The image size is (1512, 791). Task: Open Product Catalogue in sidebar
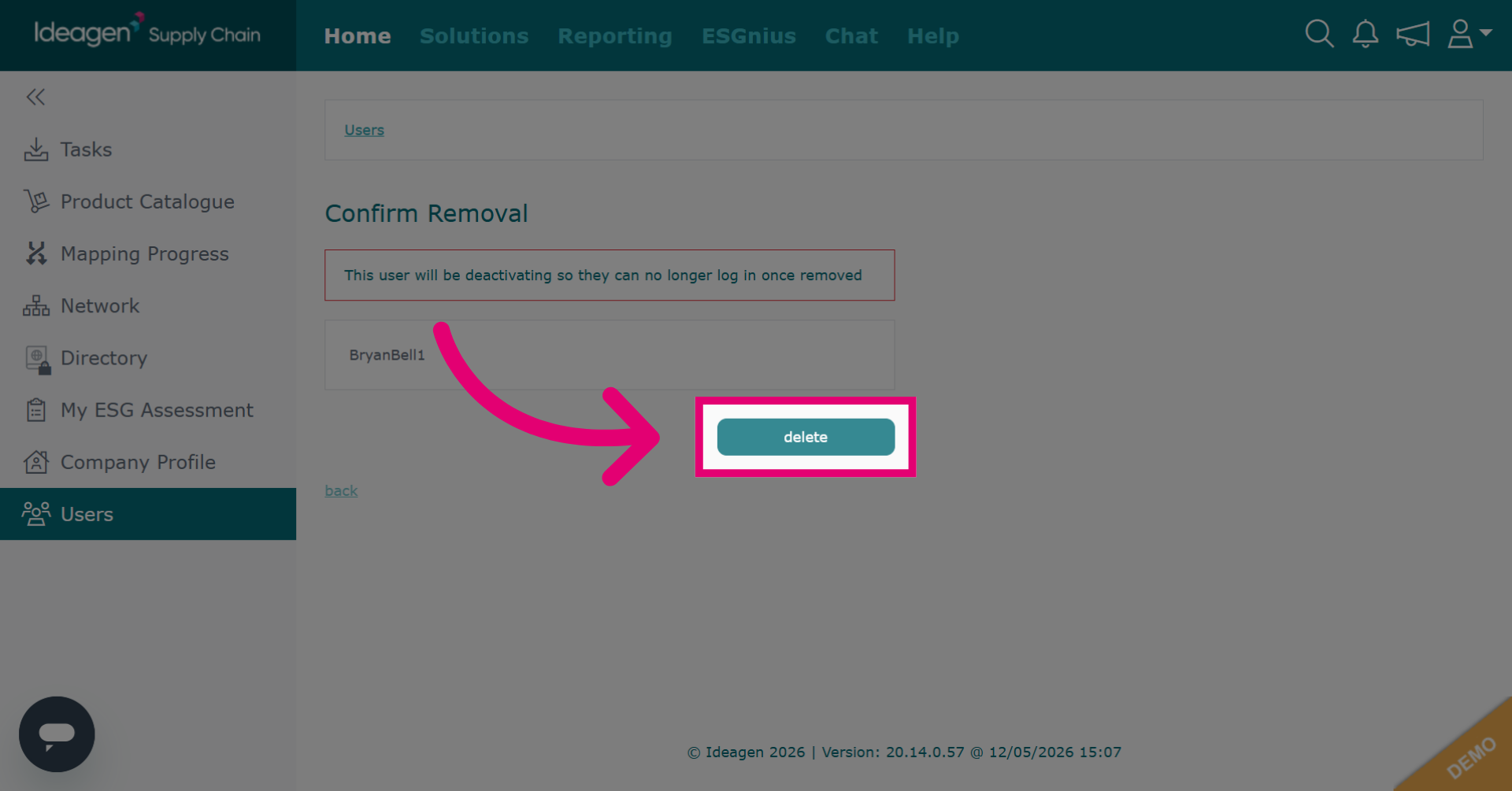(x=148, y=201)
